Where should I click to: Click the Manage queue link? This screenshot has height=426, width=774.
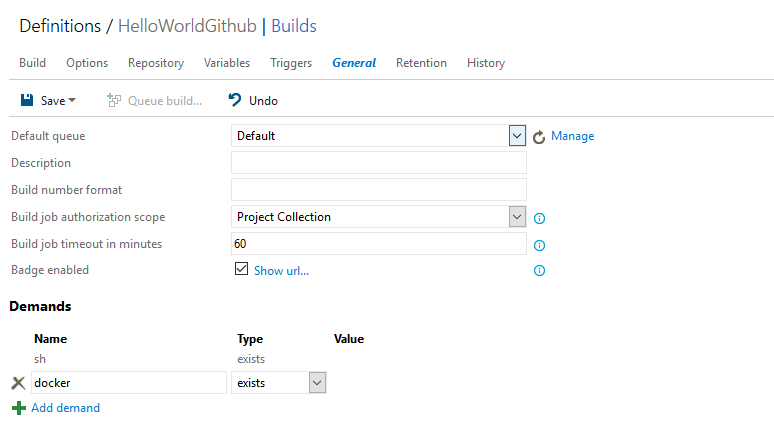[x=572, y=136]
